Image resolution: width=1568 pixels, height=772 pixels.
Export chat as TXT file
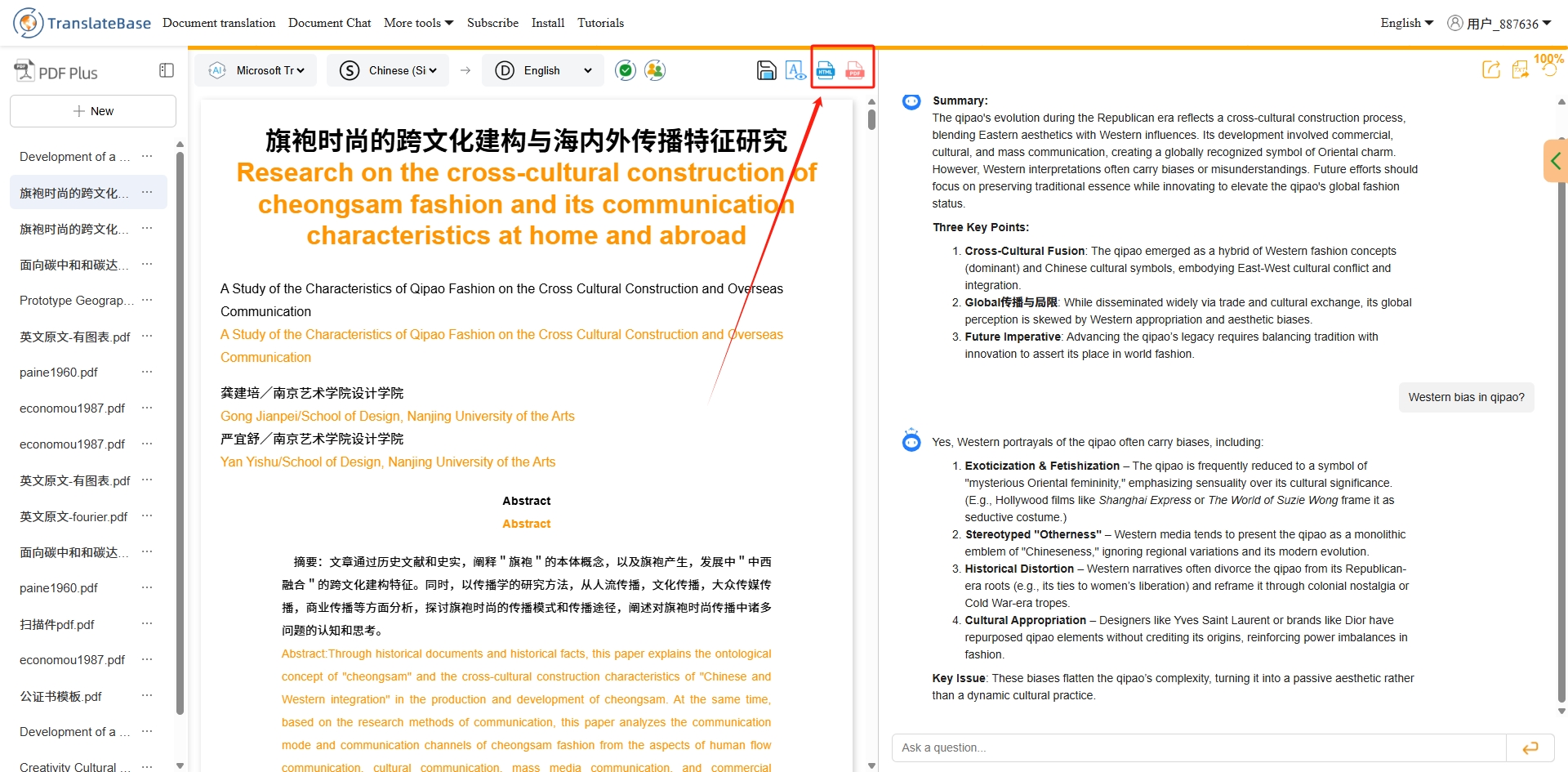point(1520,70)
